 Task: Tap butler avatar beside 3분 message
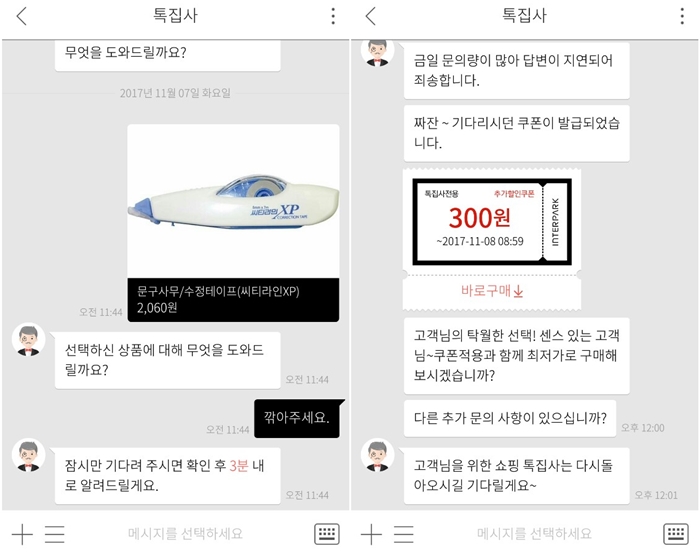[29, 456]
